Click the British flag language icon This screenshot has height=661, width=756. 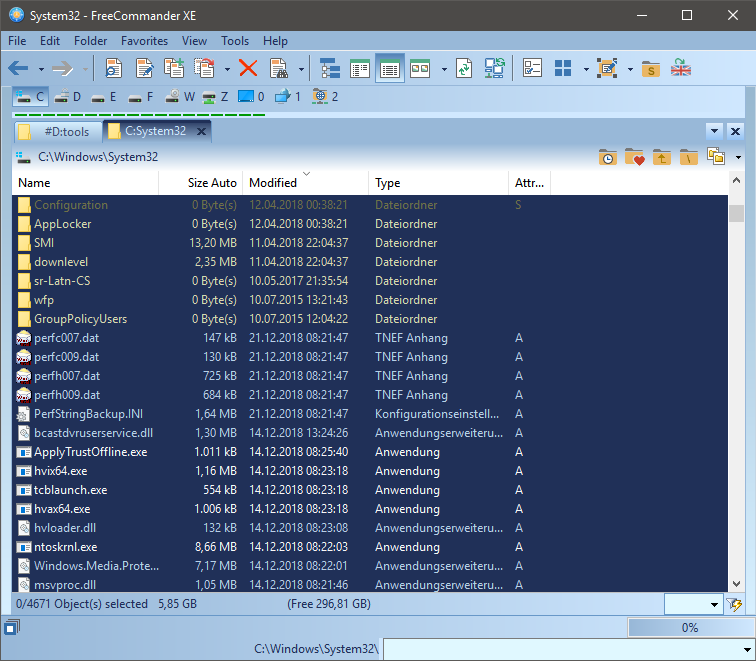[x=681, y=68]
